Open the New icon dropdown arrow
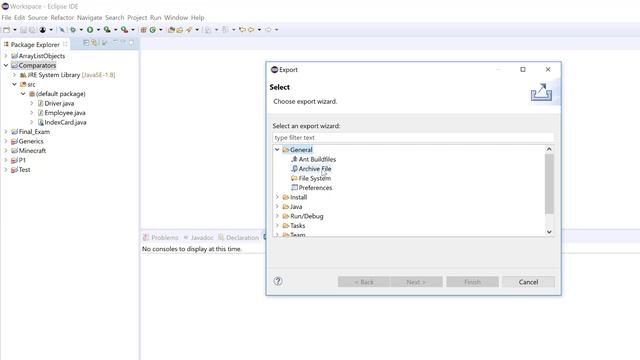This screenshot has width=640, height=360. [x=15, y=30]
